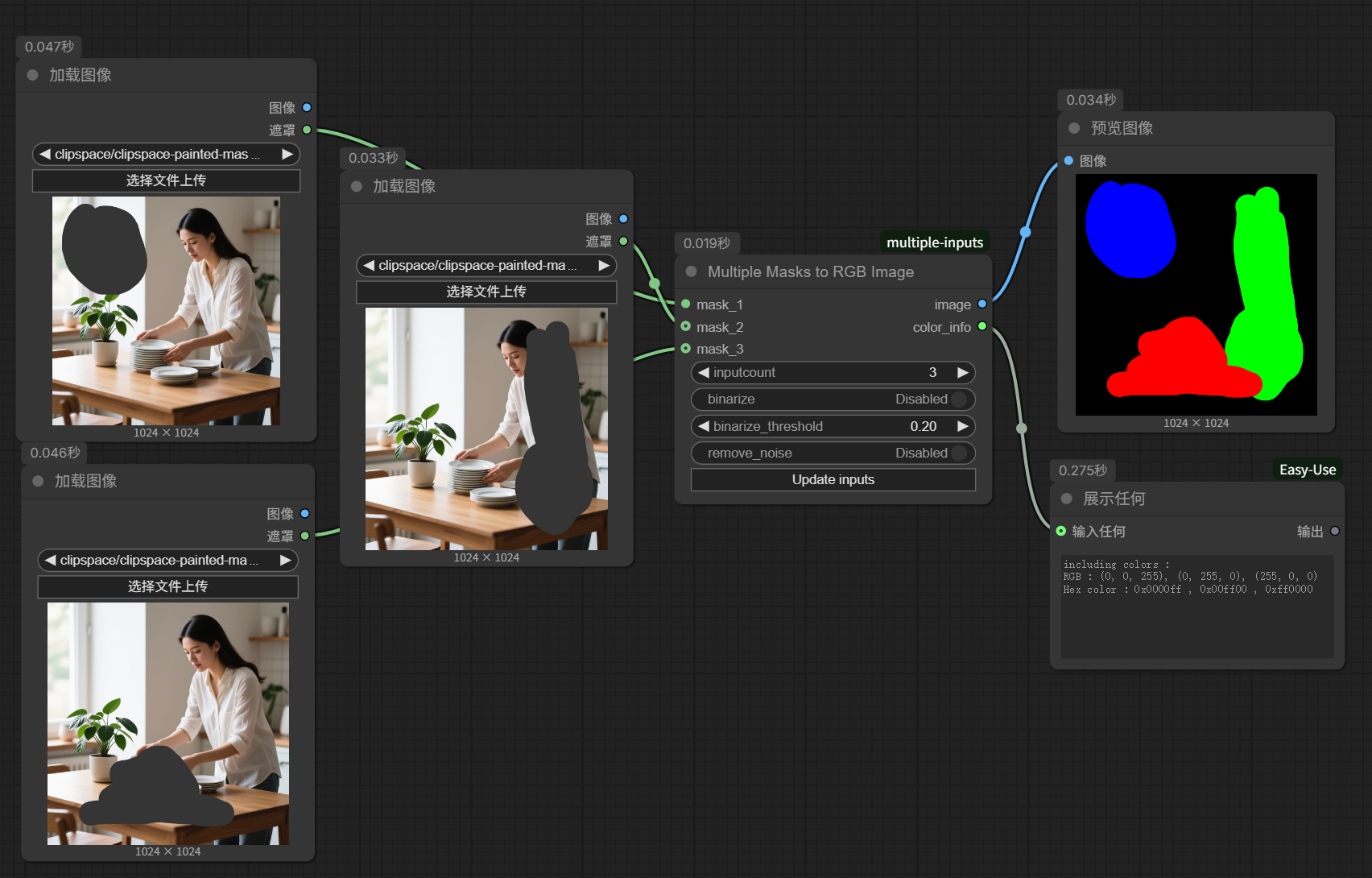Increase inputcount with the right arrow
1372x878 pixels.
(963, 372)
